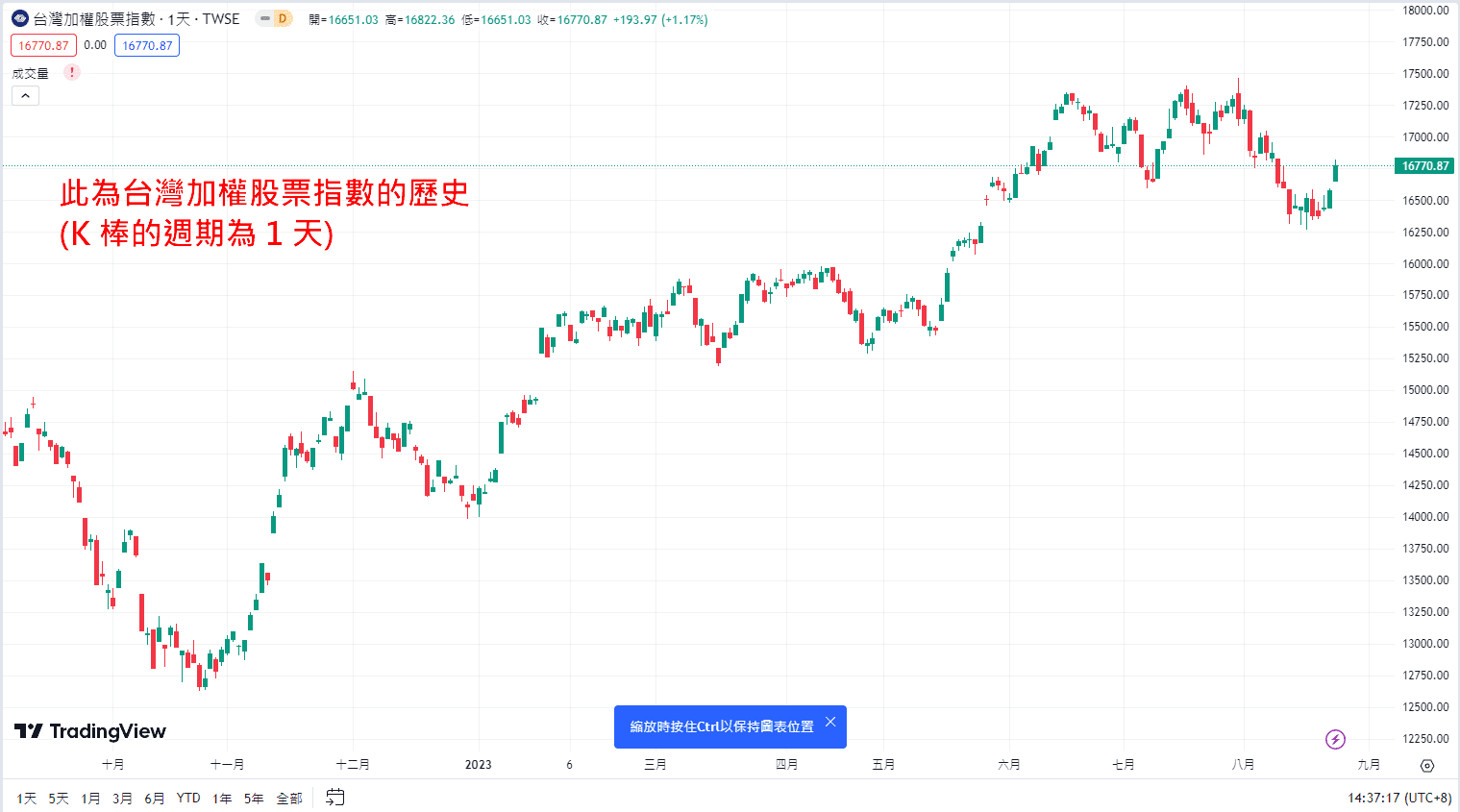Viewport: 1460px width, 812px height.
Task: Click the 0.00 spread value
Action: point(95,45)
